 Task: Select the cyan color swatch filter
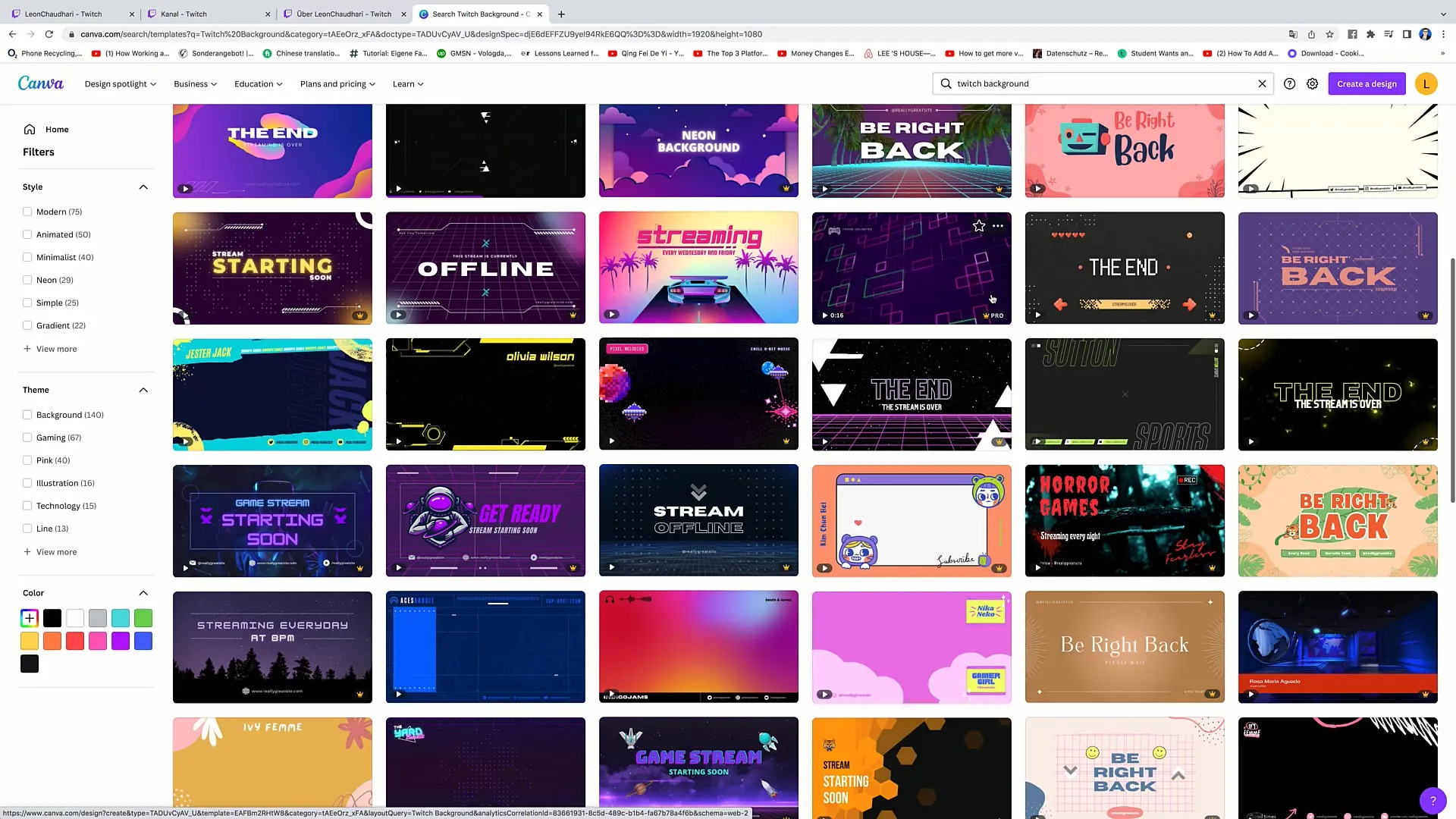pos(120,618)
